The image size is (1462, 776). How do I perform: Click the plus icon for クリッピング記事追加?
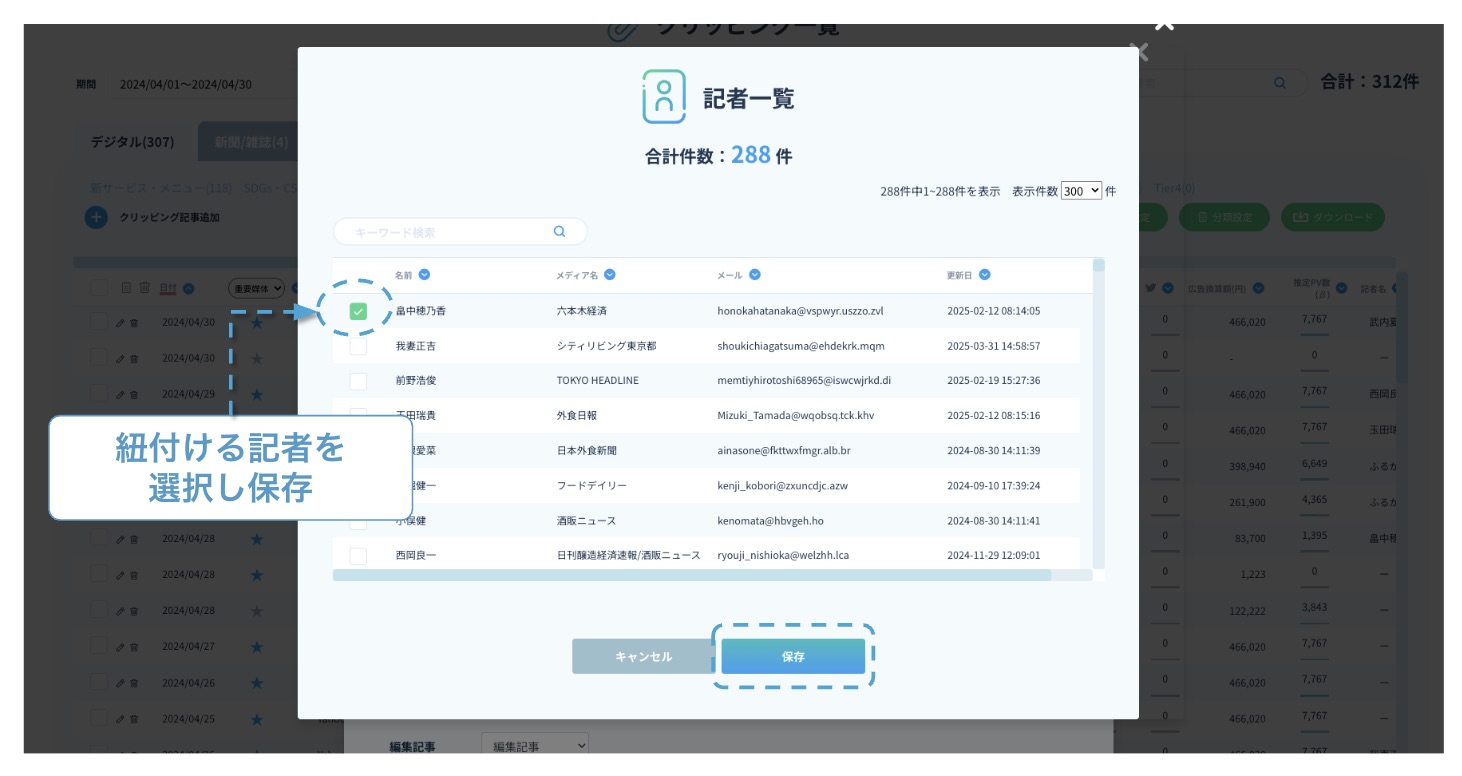pyautogui.click(x=96, y=217)
